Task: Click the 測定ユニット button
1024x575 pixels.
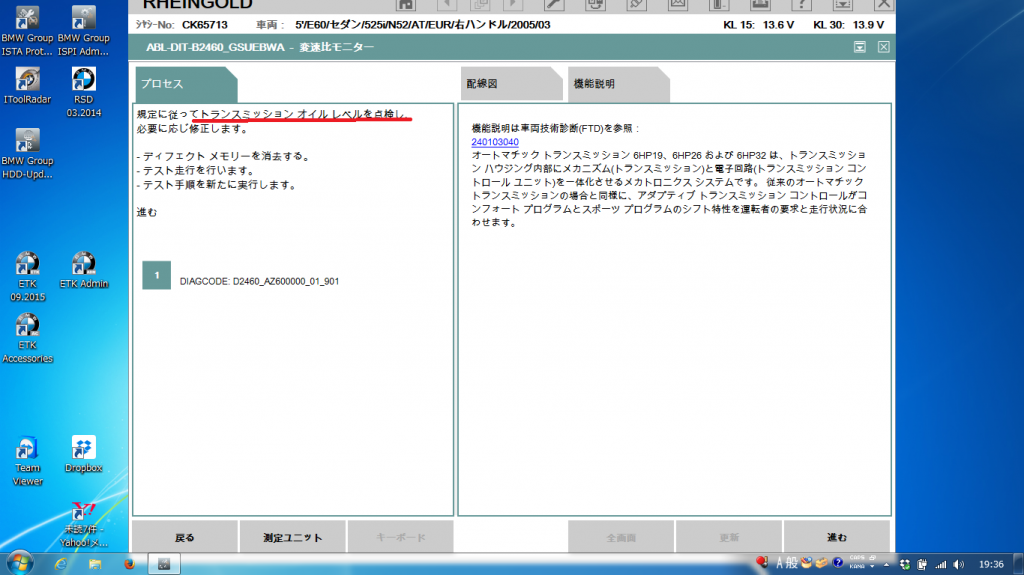Action: (293, 537)
